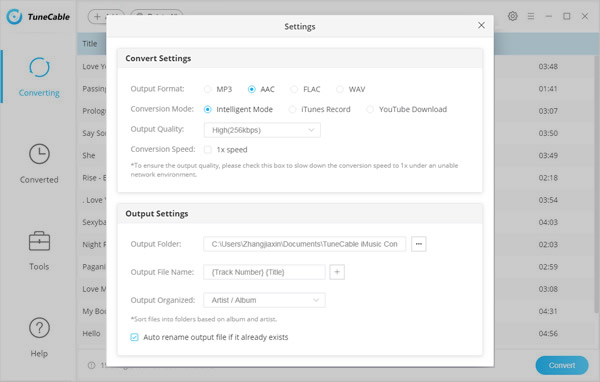Enable the 1x speed checkbox
600x382 pixels.
[x=207, y=150]
